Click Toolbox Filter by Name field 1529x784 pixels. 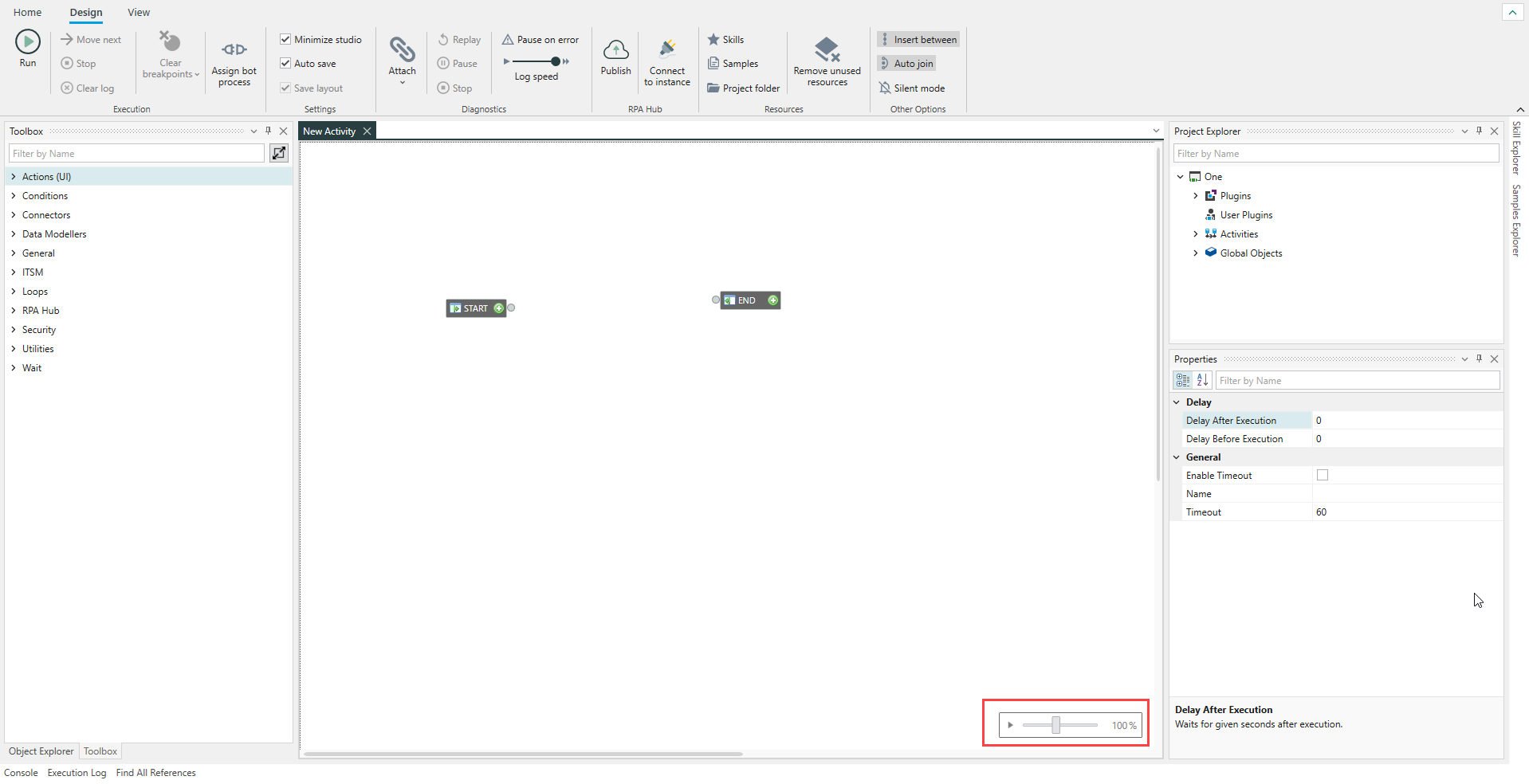pos(136,154)
